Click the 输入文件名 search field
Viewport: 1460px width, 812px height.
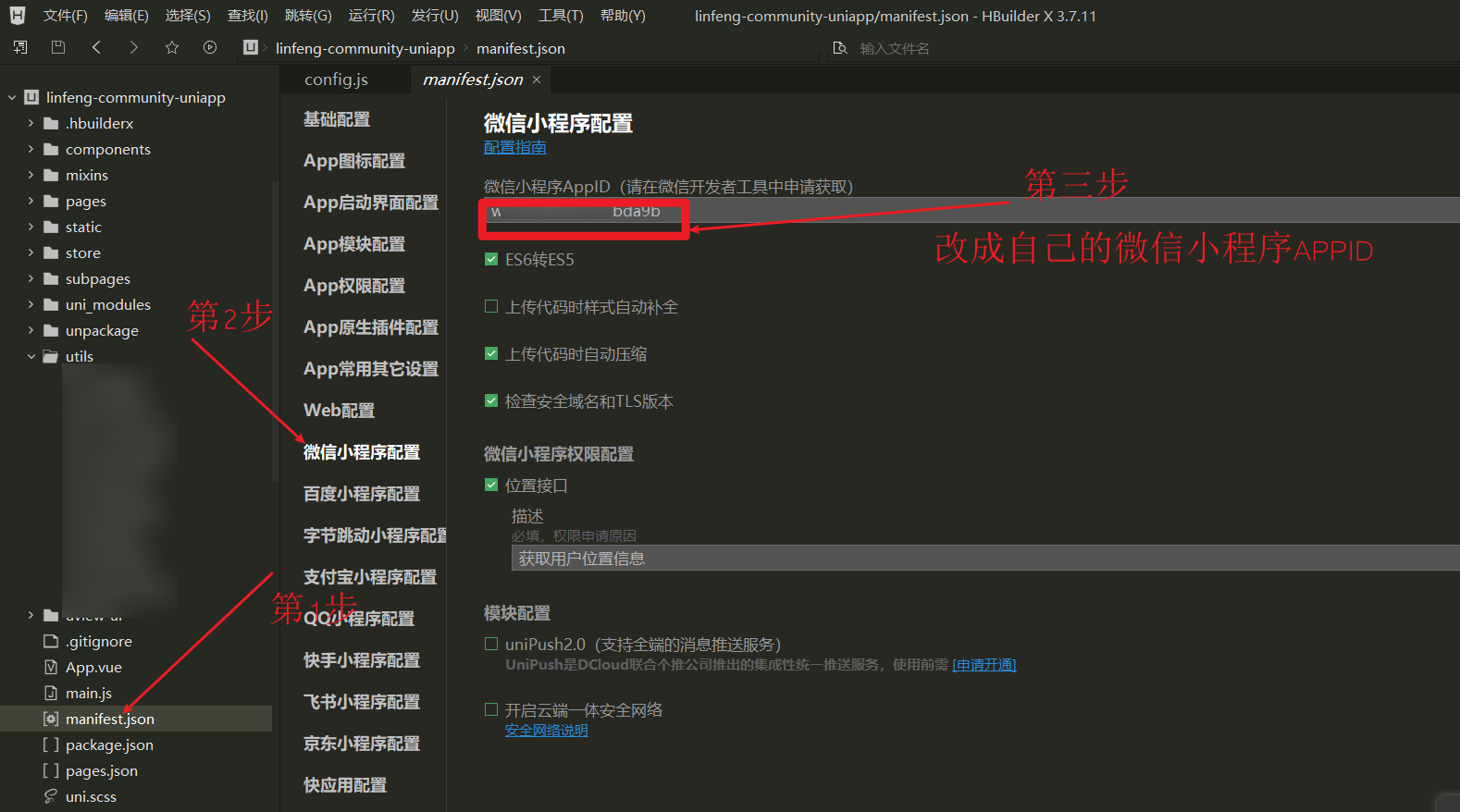tap(895, 48)
